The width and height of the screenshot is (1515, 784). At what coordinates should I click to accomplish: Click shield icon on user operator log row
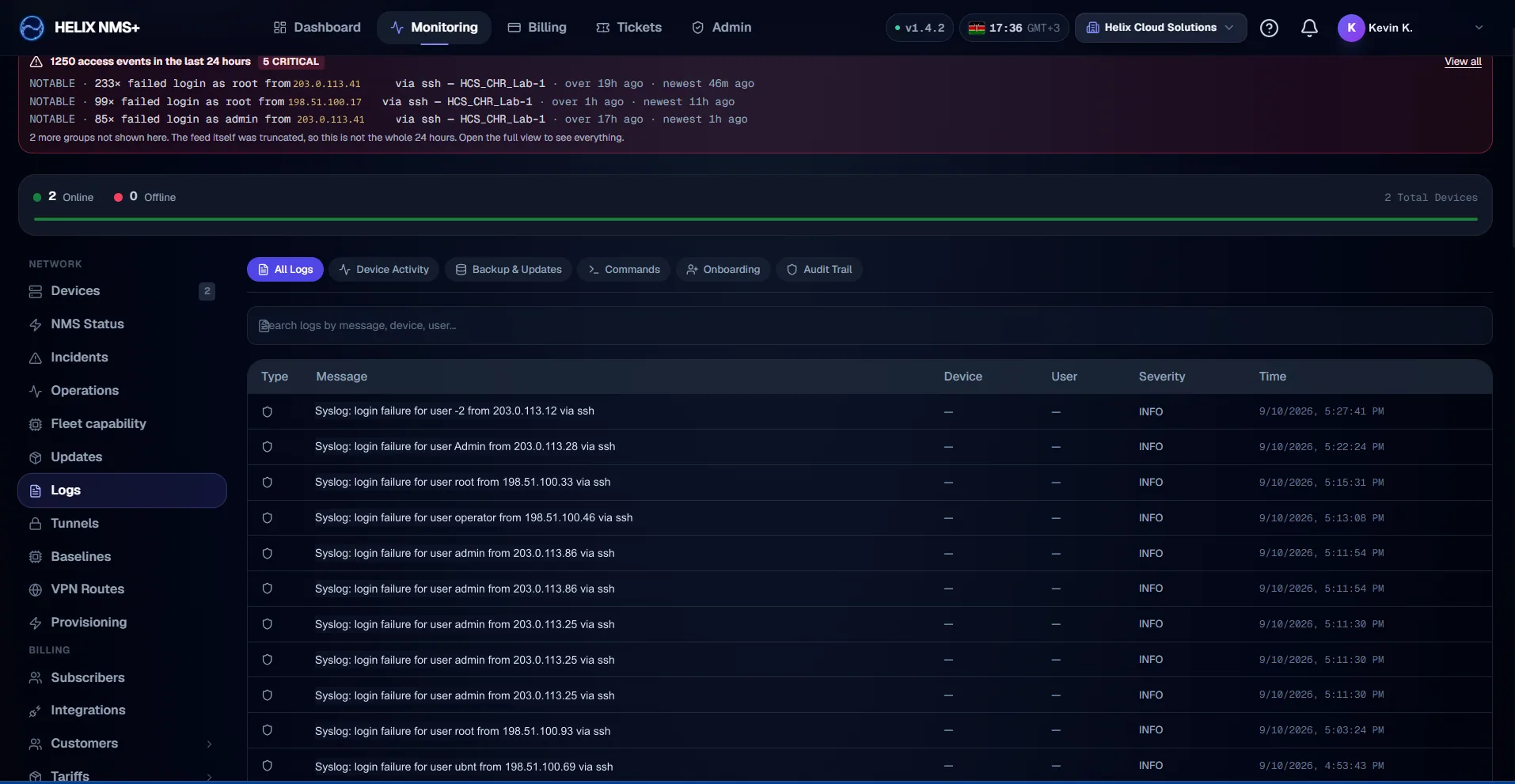point(268,518)
